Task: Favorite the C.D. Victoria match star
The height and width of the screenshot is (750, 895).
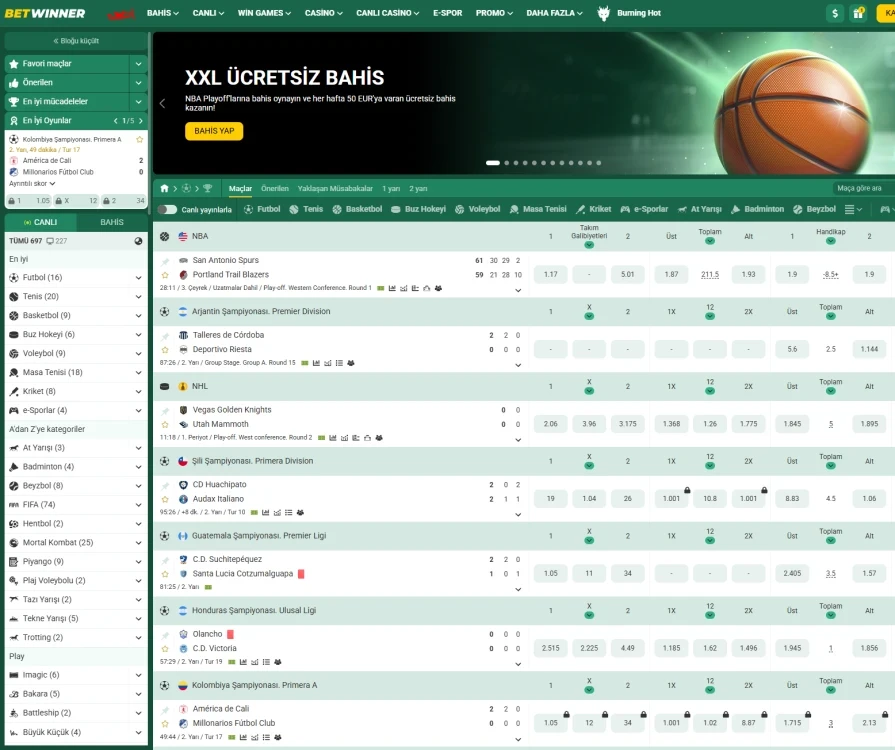Action: (165, 649)
